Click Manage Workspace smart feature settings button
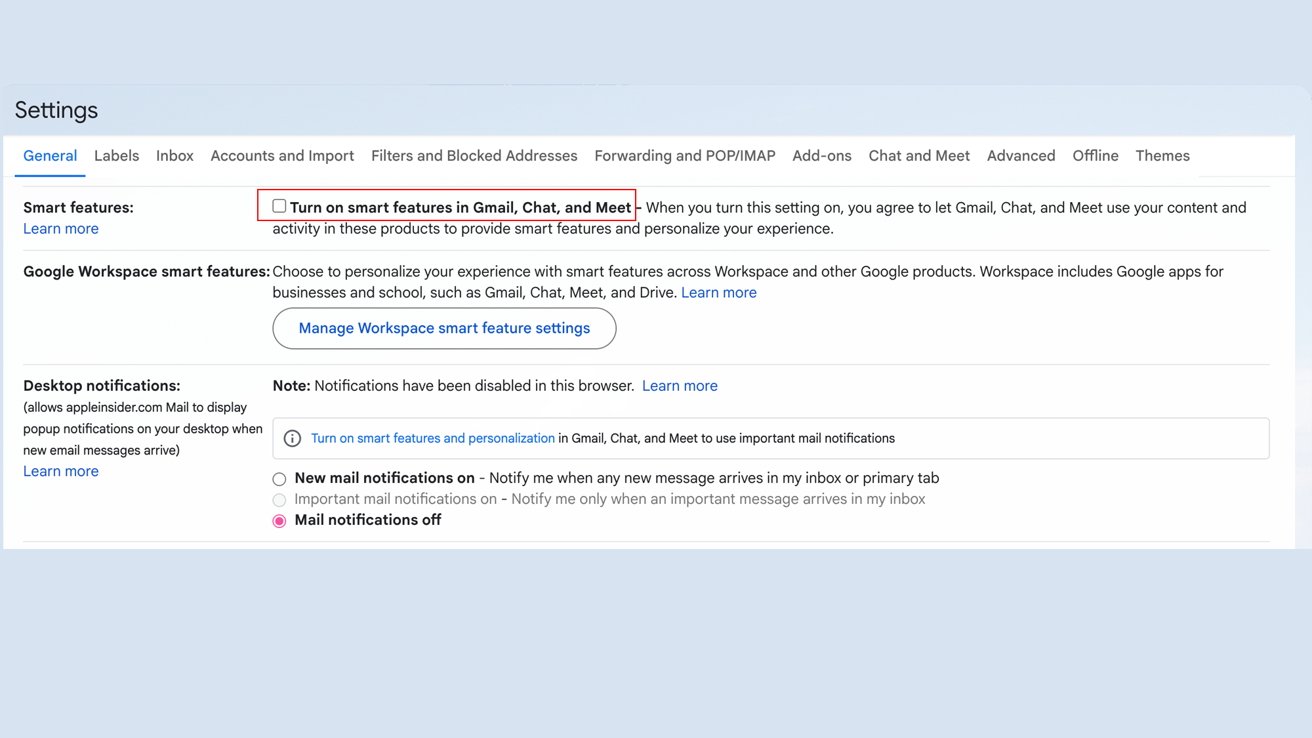 click(444, 328)
